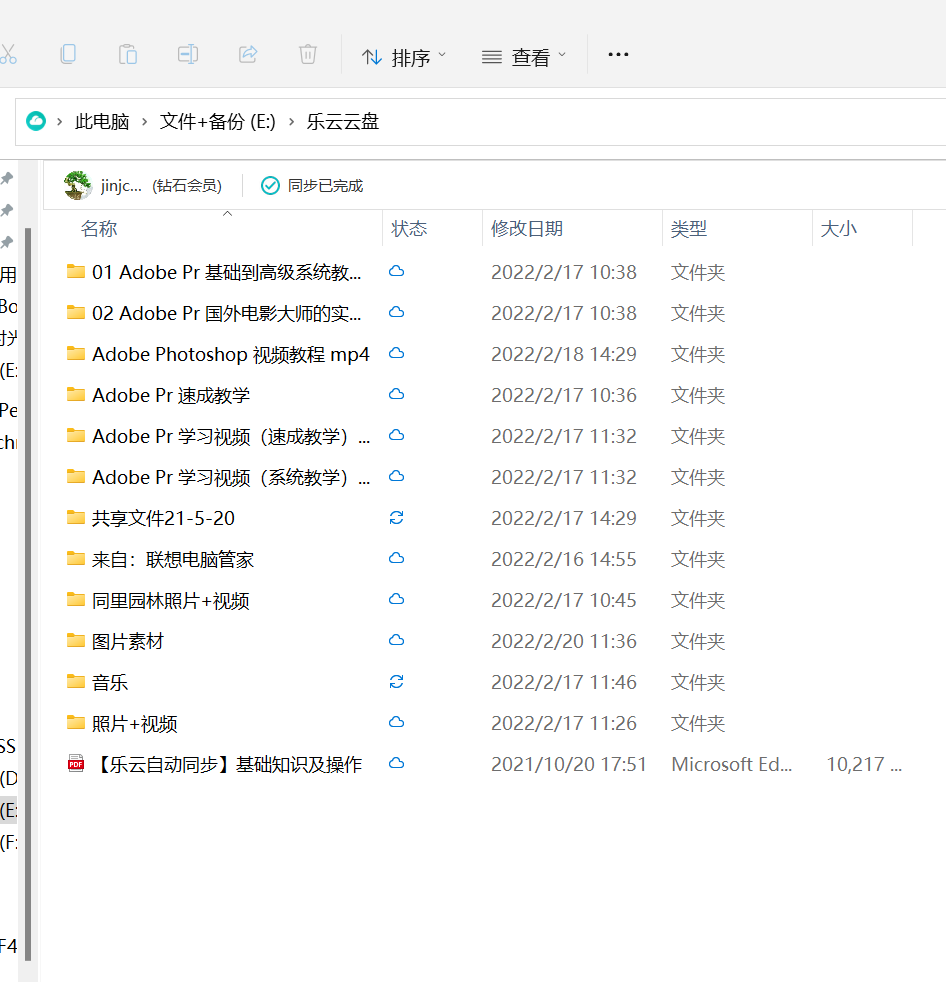Screen dimensions: 946x1008
Task: Click the jinjc... account name
Action: point(121,186)
